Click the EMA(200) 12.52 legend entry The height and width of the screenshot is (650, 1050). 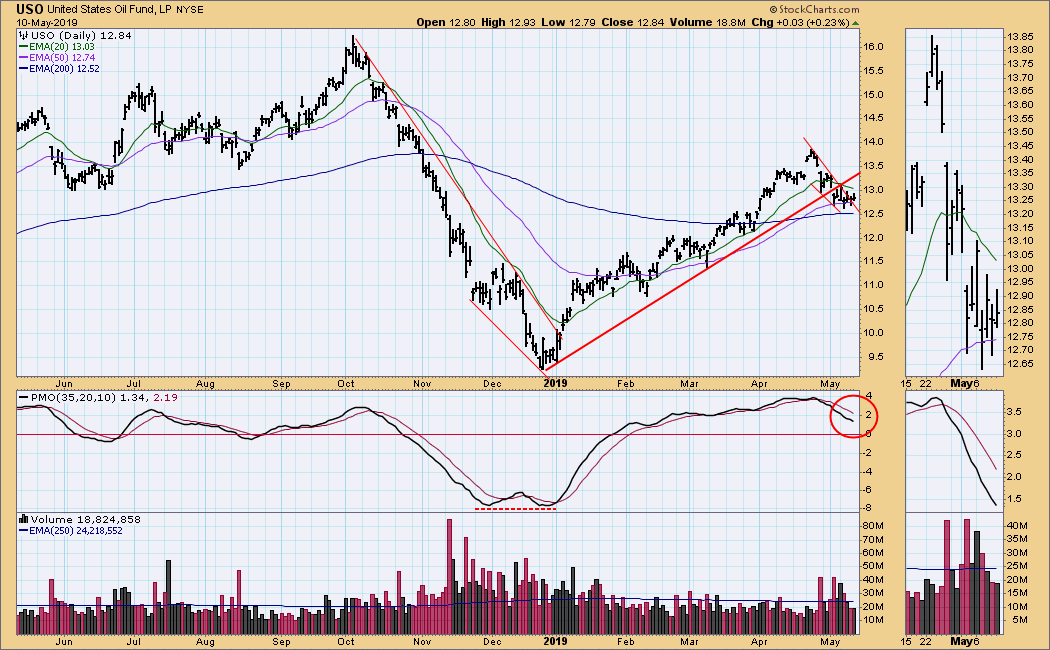coord(59,68)
